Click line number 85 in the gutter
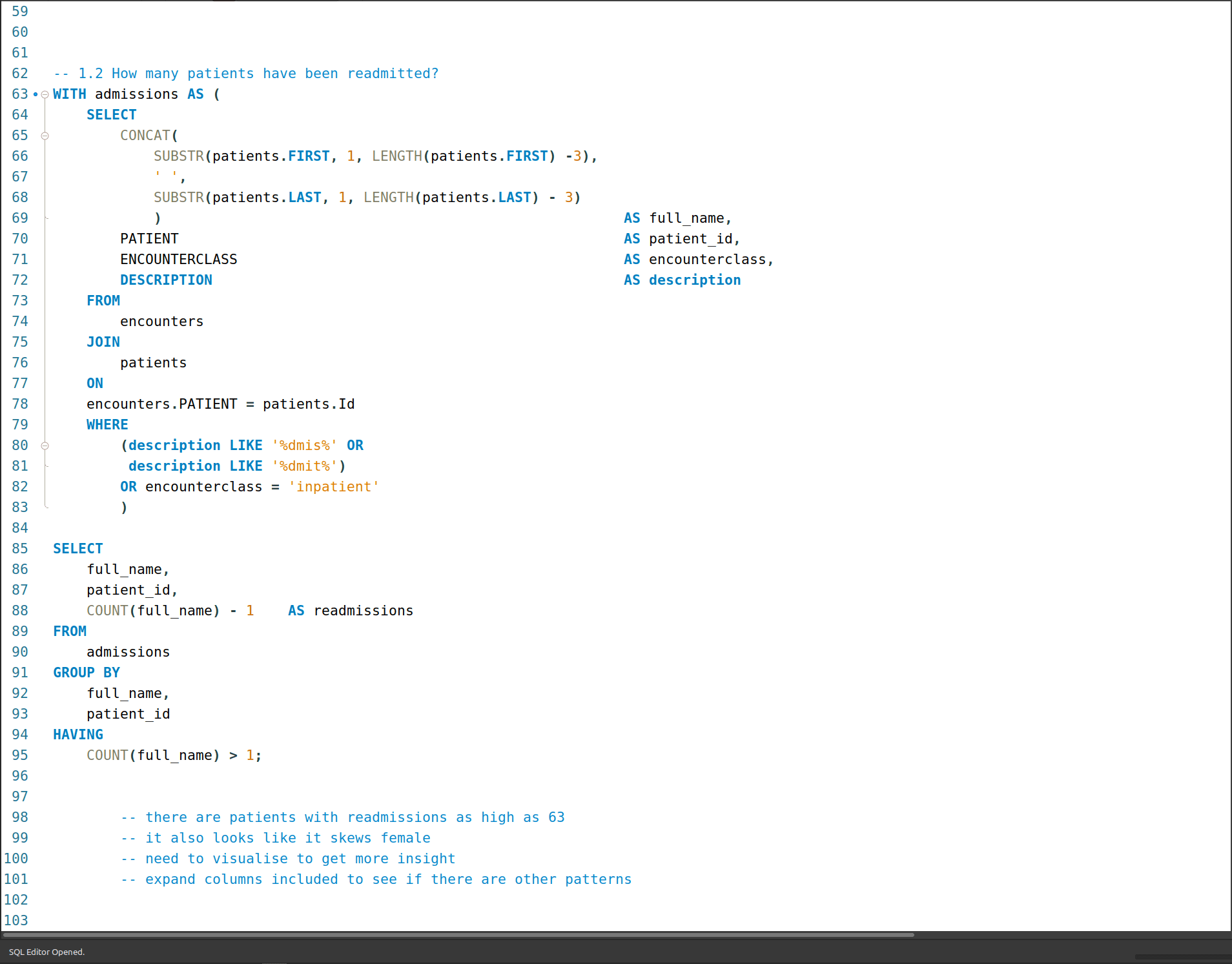Screen dimensions: 1232x964 (20, 549)
